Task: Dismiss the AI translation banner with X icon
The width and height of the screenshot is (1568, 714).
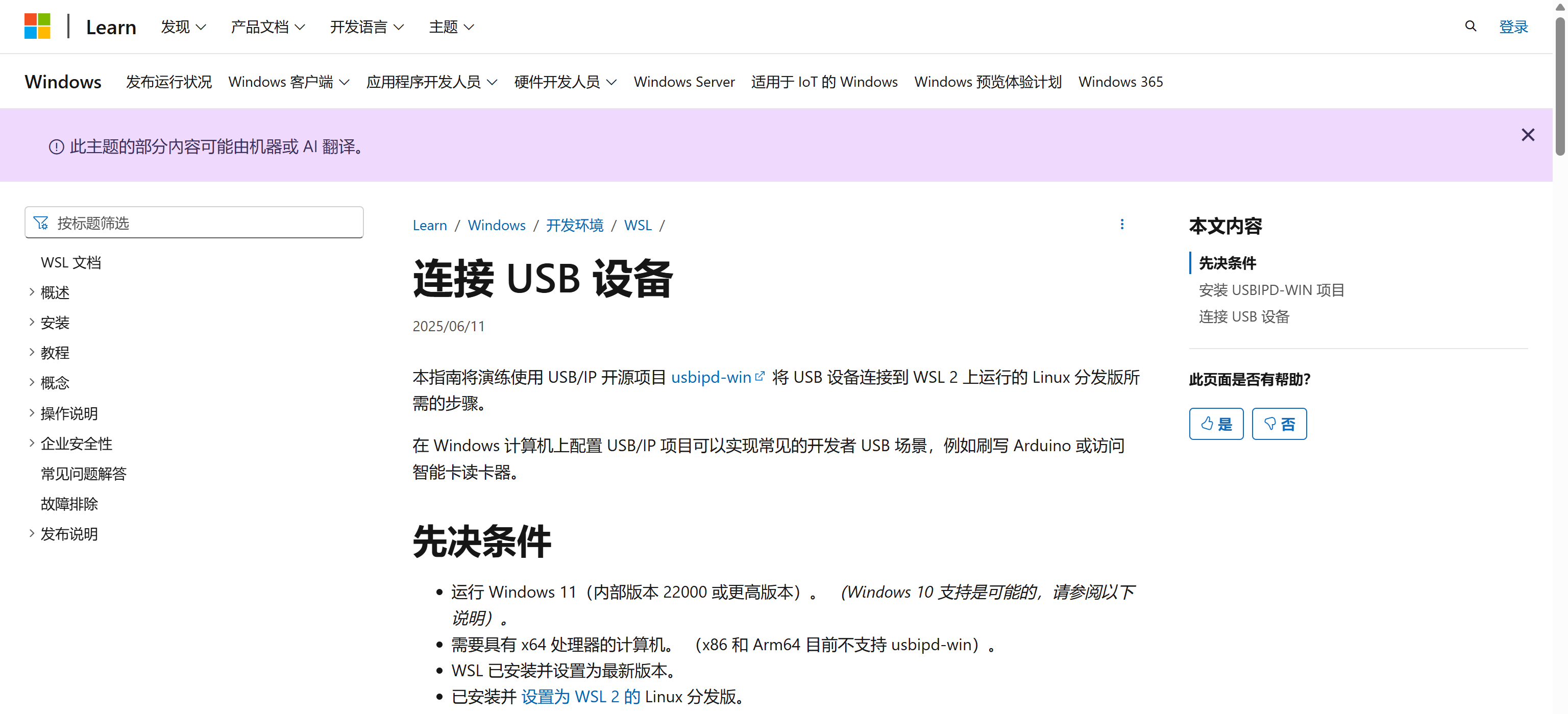Action: point(1528,135)
